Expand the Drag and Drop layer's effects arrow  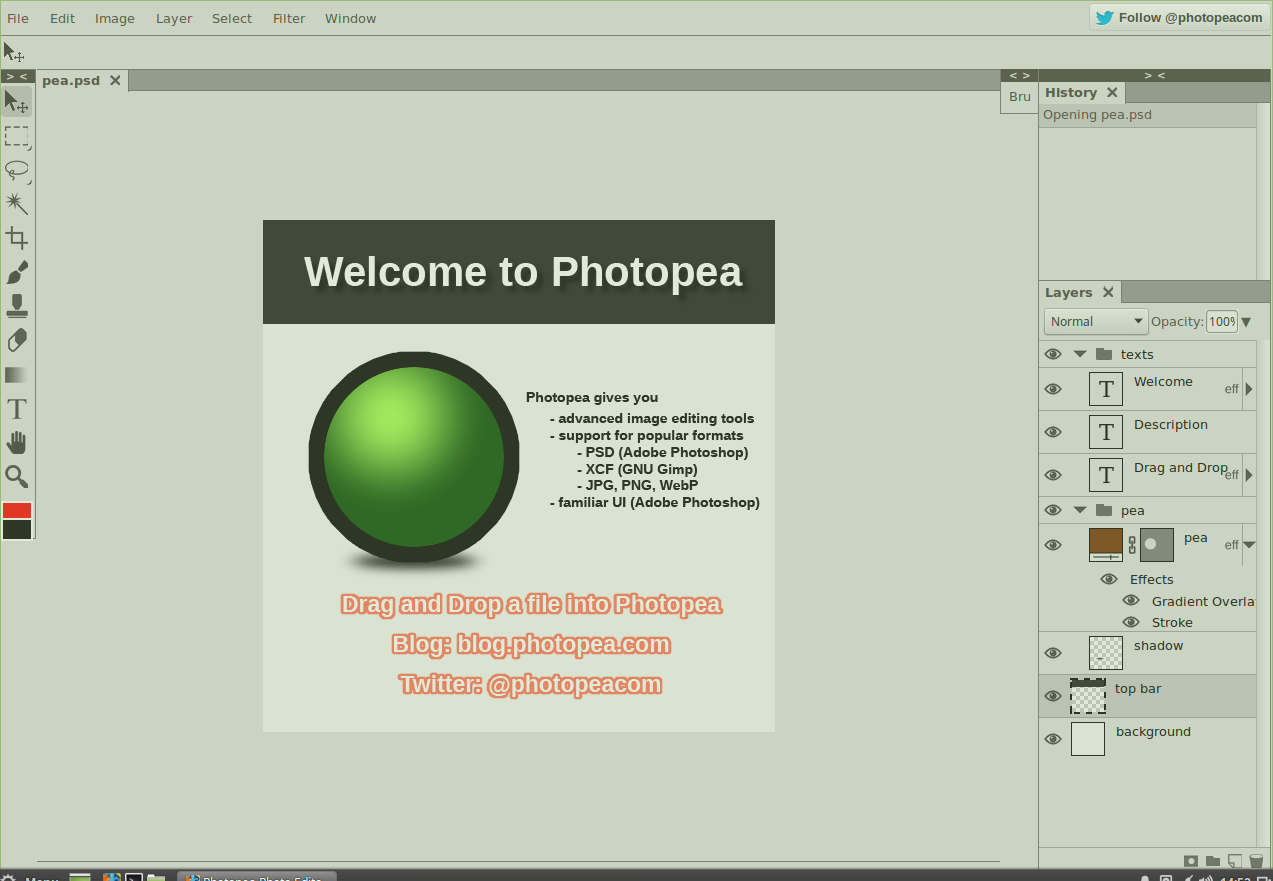[x=1249, y=475]
